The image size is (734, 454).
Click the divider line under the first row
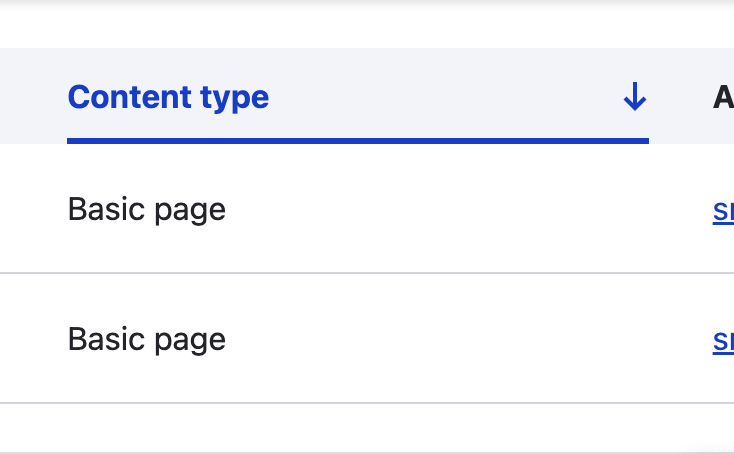(x=367, y=273)
